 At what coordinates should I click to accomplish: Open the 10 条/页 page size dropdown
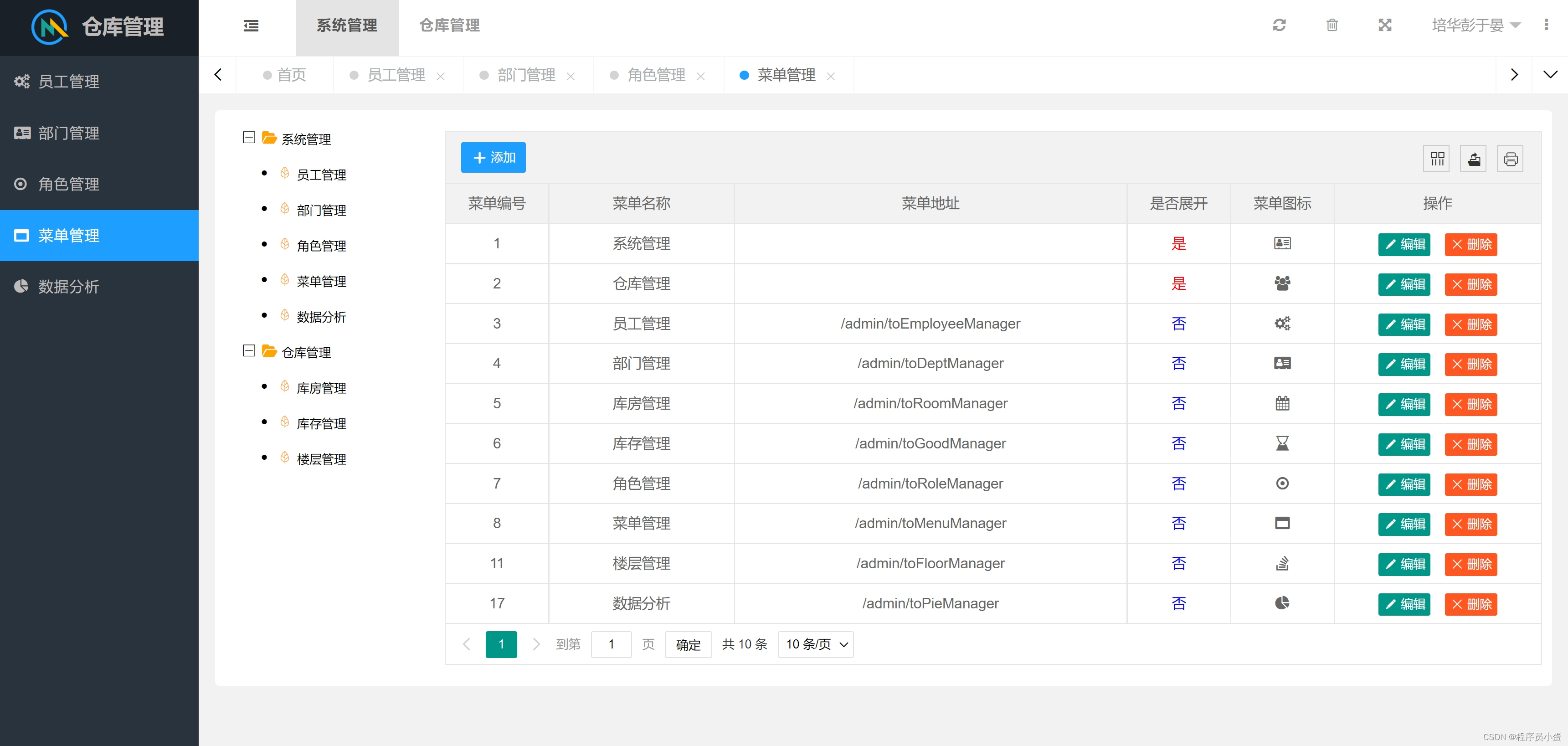816,644
